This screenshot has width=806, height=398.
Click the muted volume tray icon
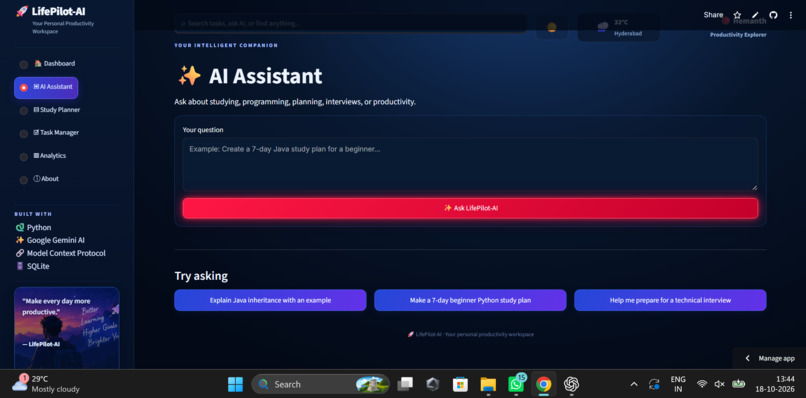[x=720, y=384]
